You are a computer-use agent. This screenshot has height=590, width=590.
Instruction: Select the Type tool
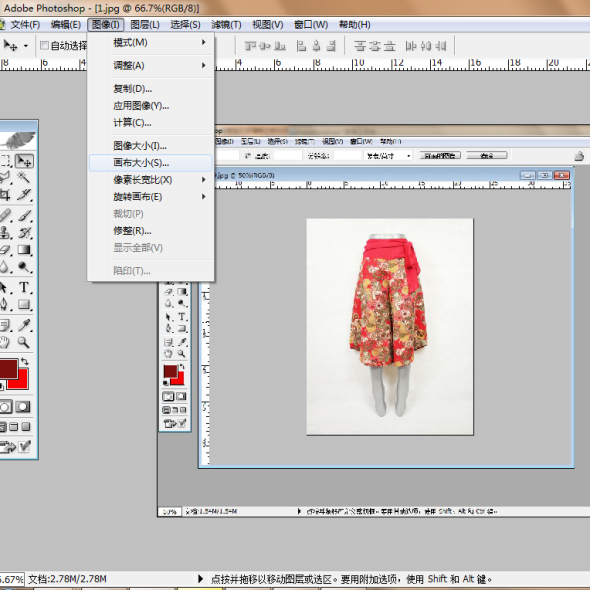tap(24, 287)
